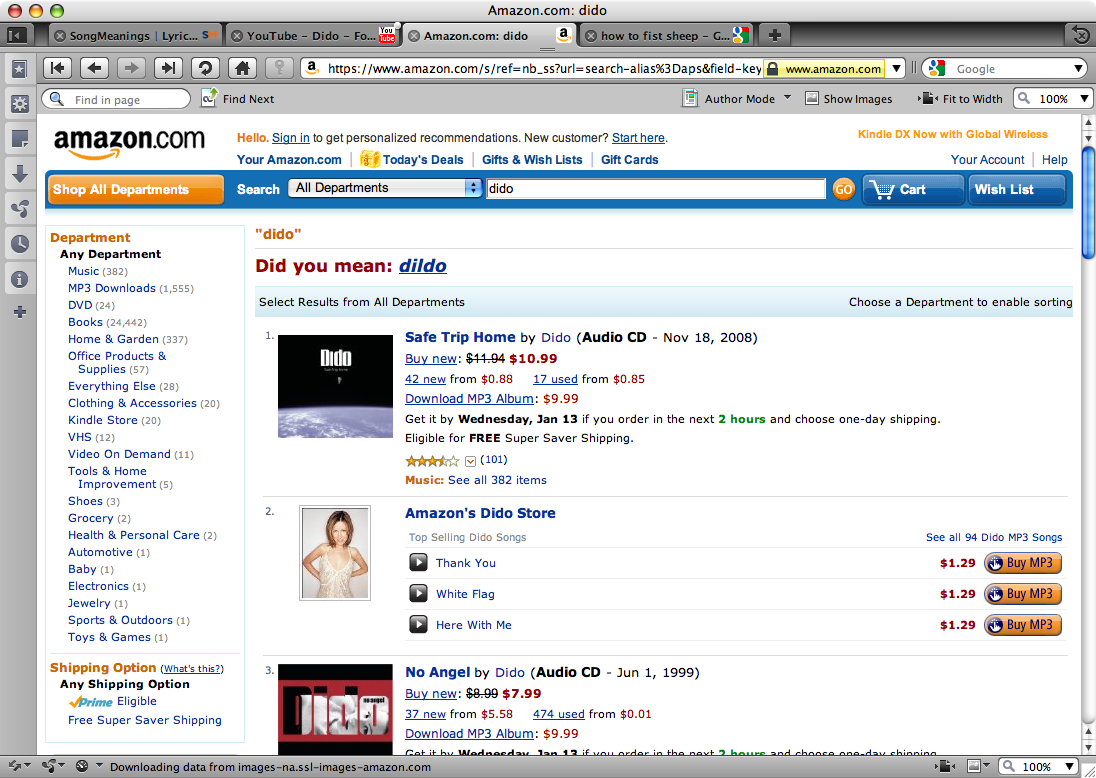The width and height of the screenshot is (1096, 778).
Task: Click the orange GO search button
Action: [x=844, y=189]
